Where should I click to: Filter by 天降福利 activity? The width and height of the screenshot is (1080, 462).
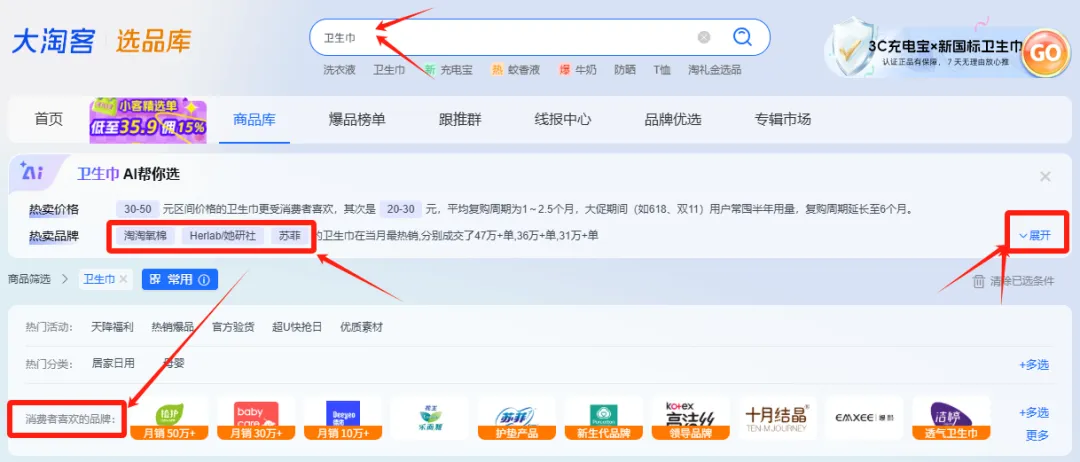[x=112, y=327]
